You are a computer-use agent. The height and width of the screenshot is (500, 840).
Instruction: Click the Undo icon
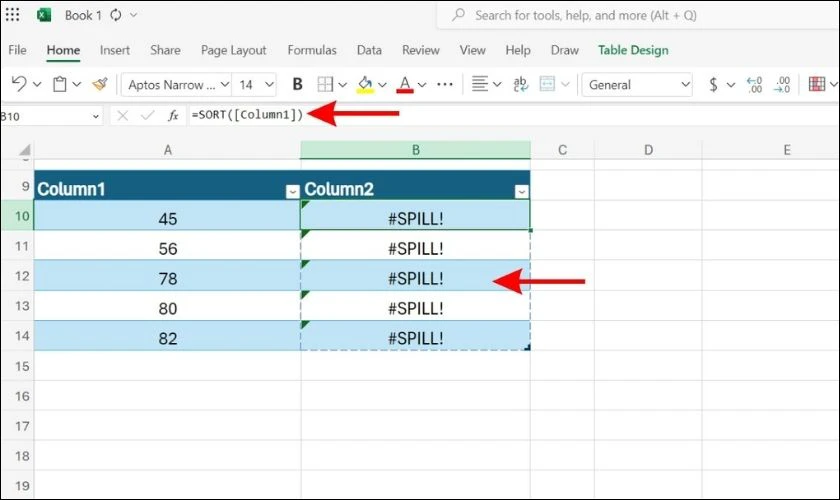click(19, 84)
